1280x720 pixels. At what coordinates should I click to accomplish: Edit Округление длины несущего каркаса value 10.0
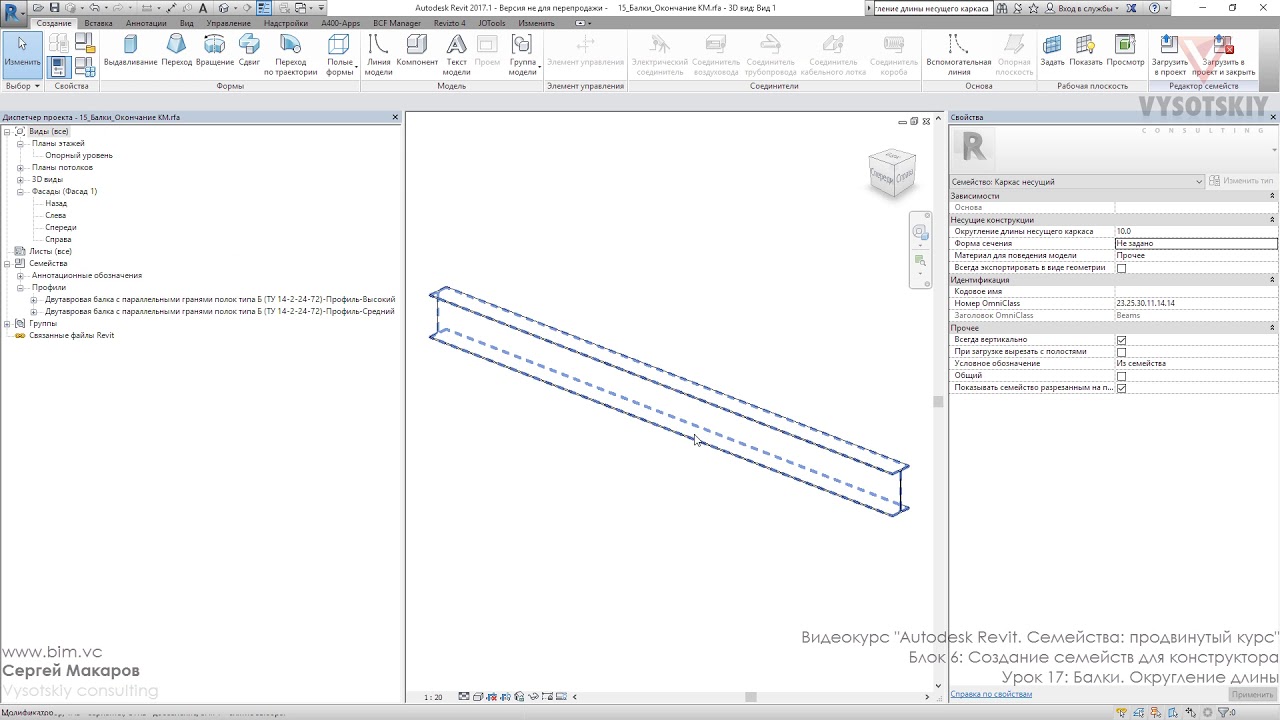coord(1196,232)
